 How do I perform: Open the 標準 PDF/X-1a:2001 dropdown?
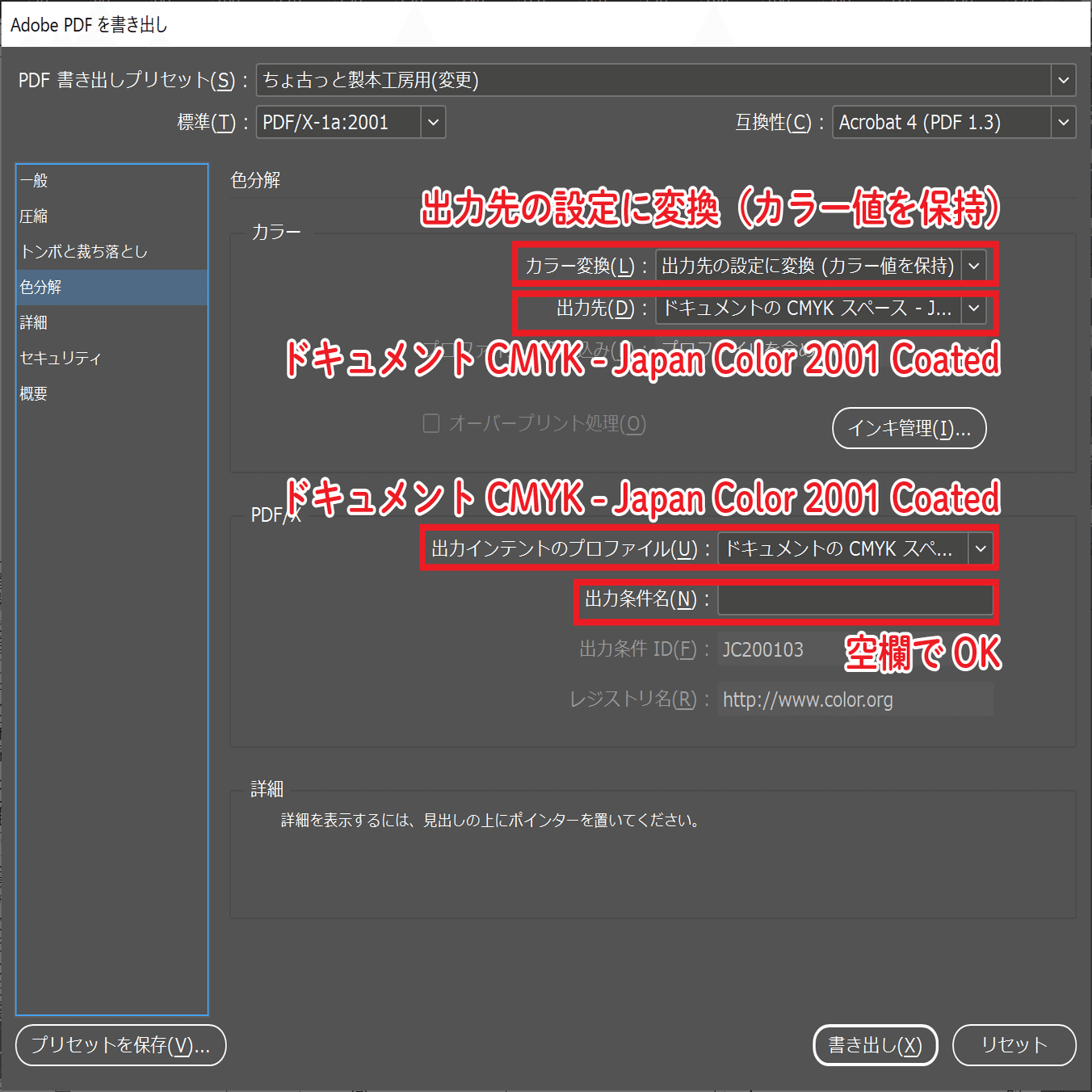(x=351, y=122)
